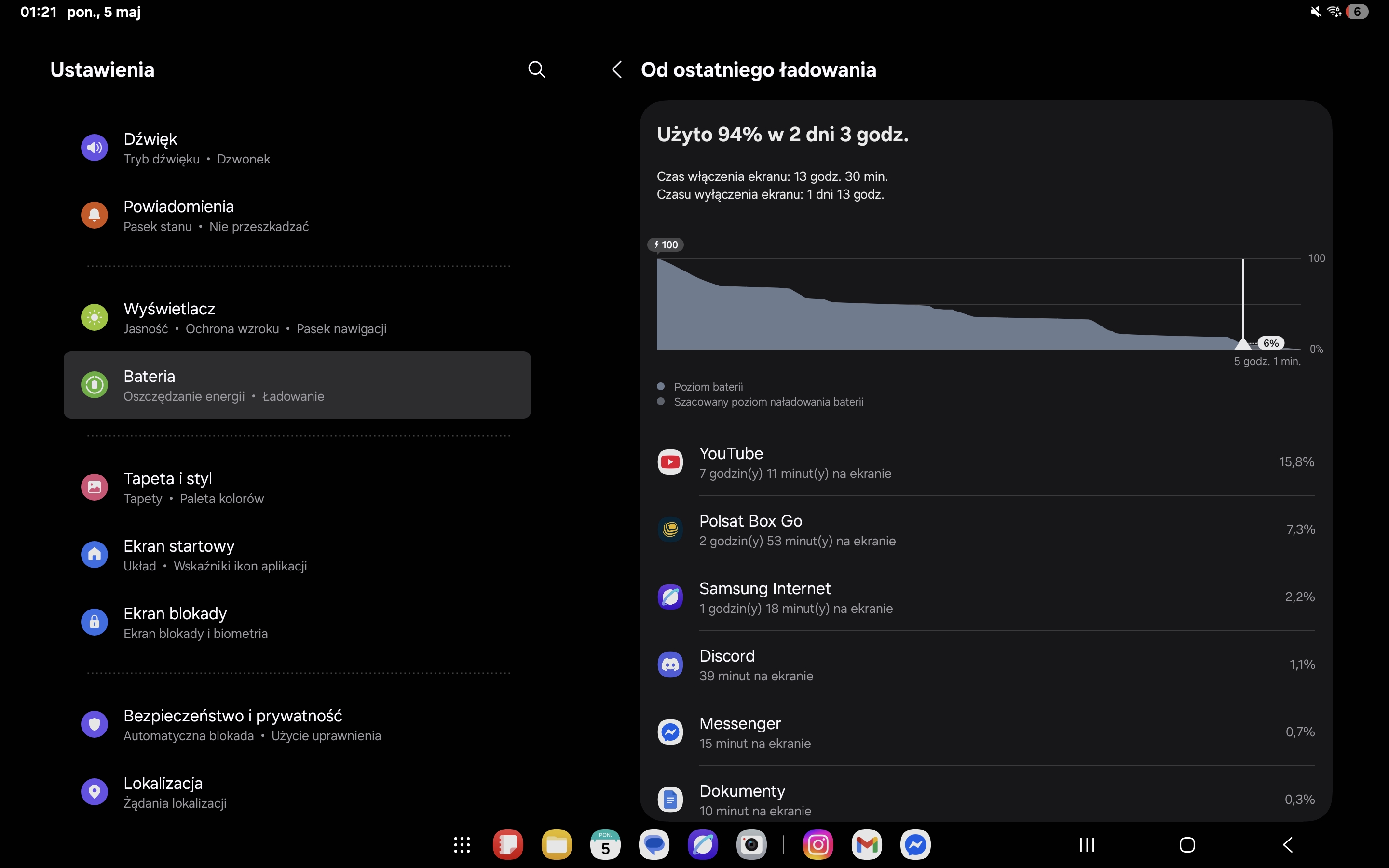Open the settings search magnifier
Screen dimensions: 1389x868
(536, 69)
